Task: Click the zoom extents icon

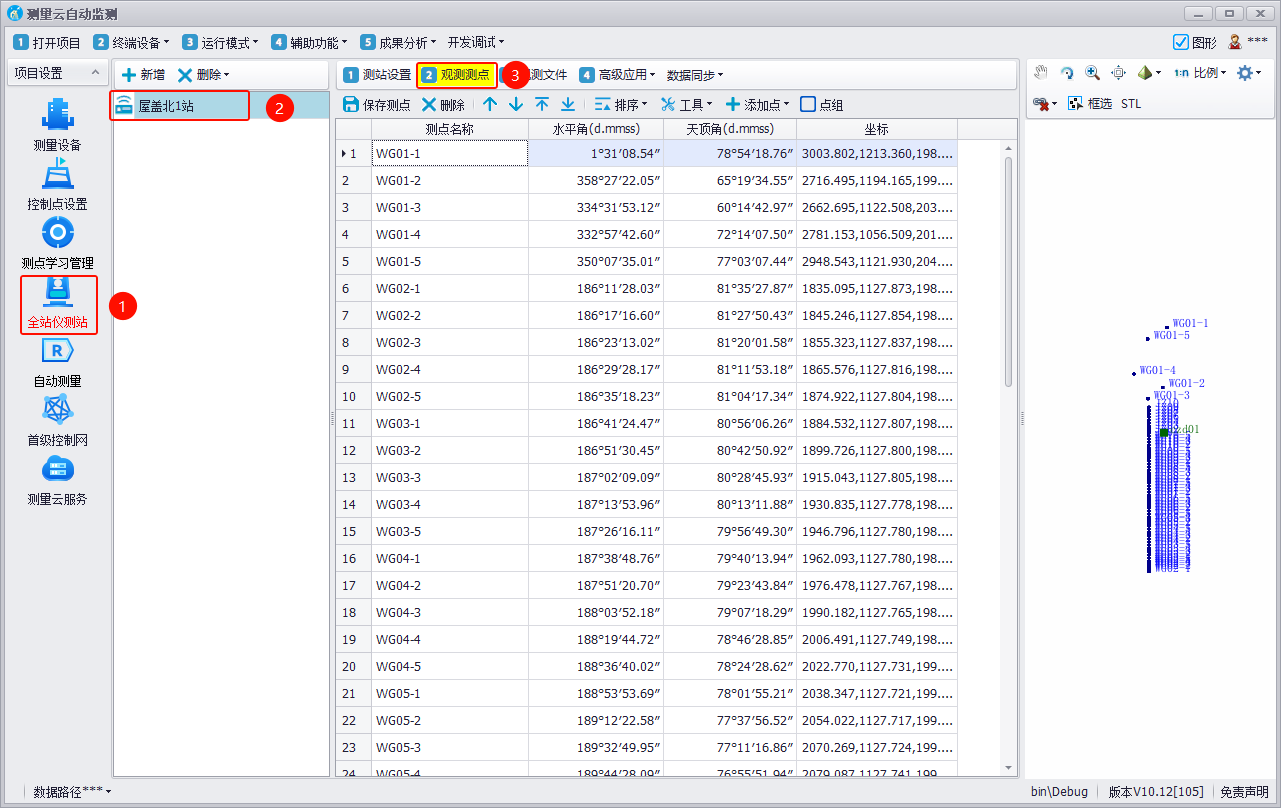Action: [x=1118, y=73]
